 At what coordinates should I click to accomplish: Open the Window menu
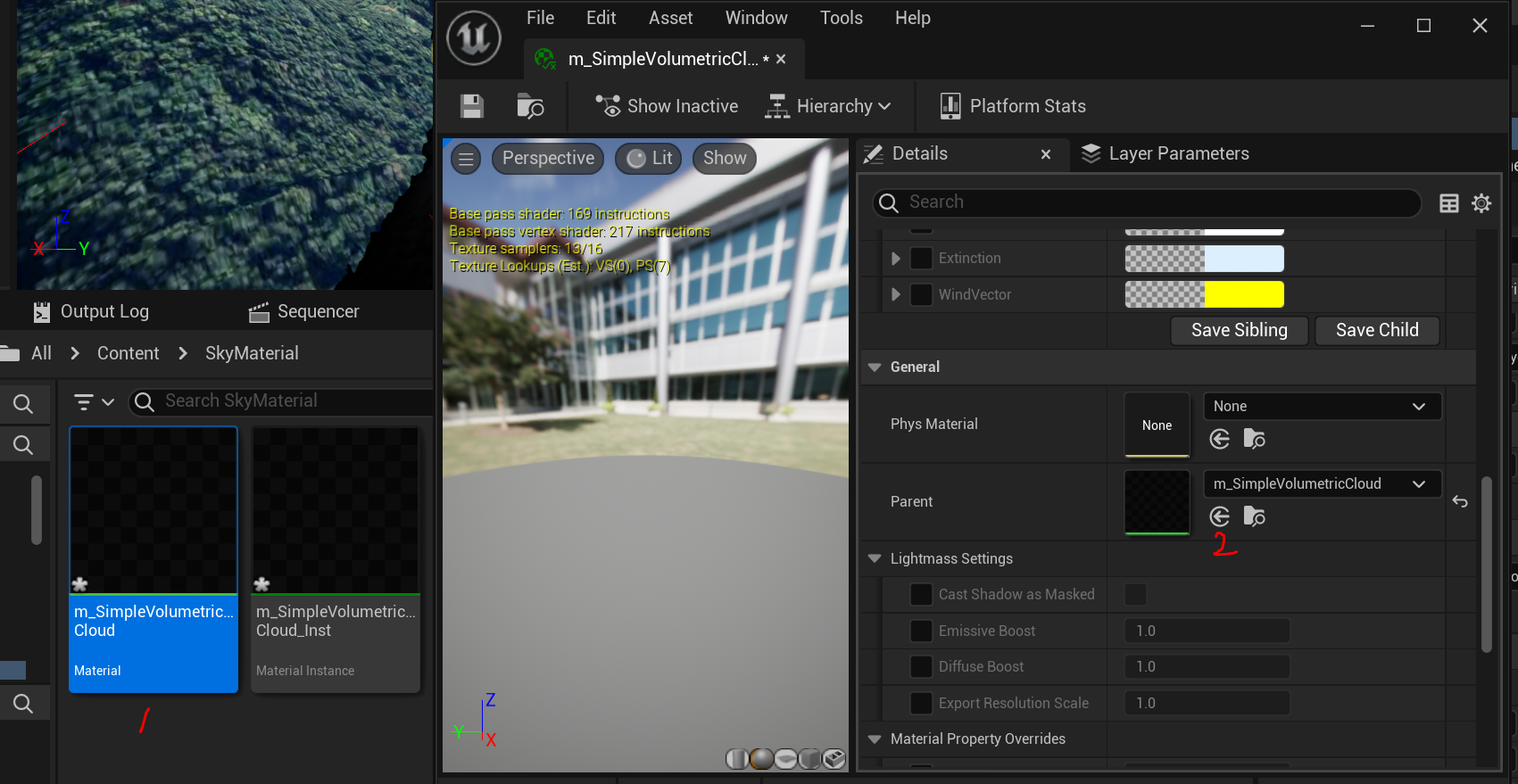click(x=757, y=18)
